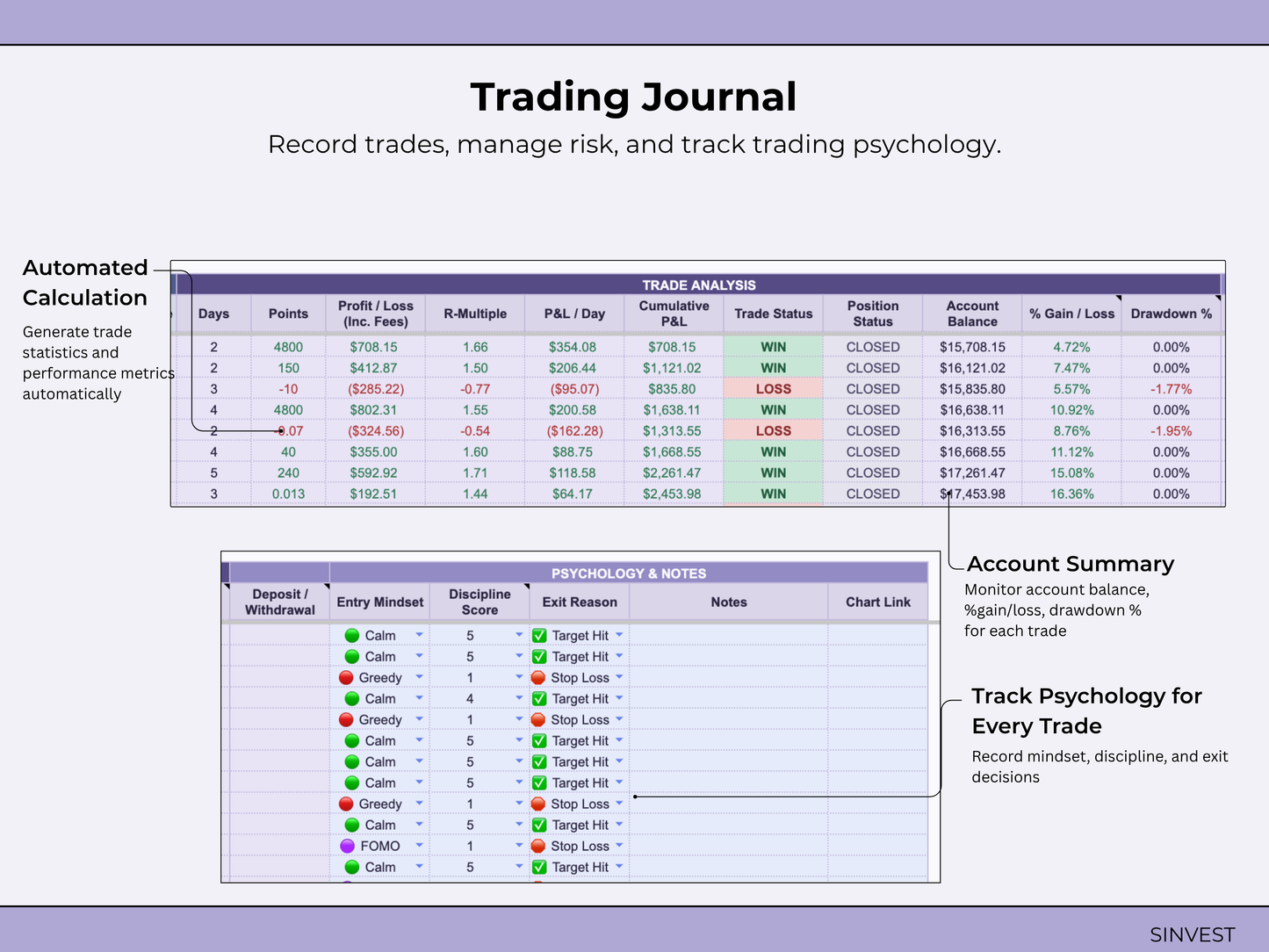This screenshot has width=1269, height=952.
Task: Click the WIN status in the $192.51 row
Action: [774, 494]
